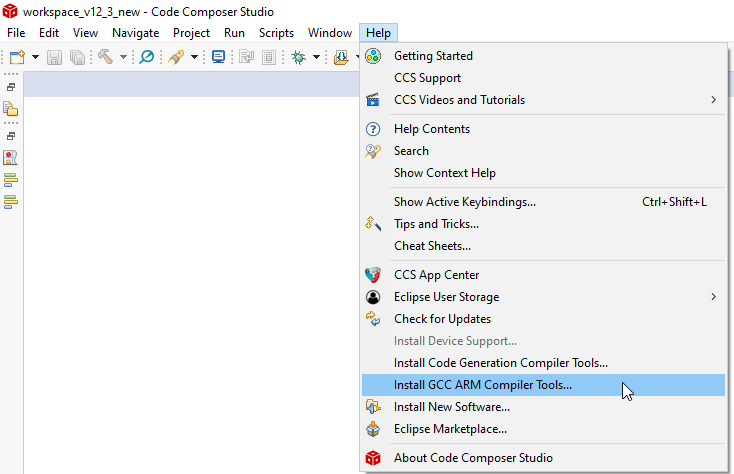Select About Code Composer Studio

(x=473, y=458)
